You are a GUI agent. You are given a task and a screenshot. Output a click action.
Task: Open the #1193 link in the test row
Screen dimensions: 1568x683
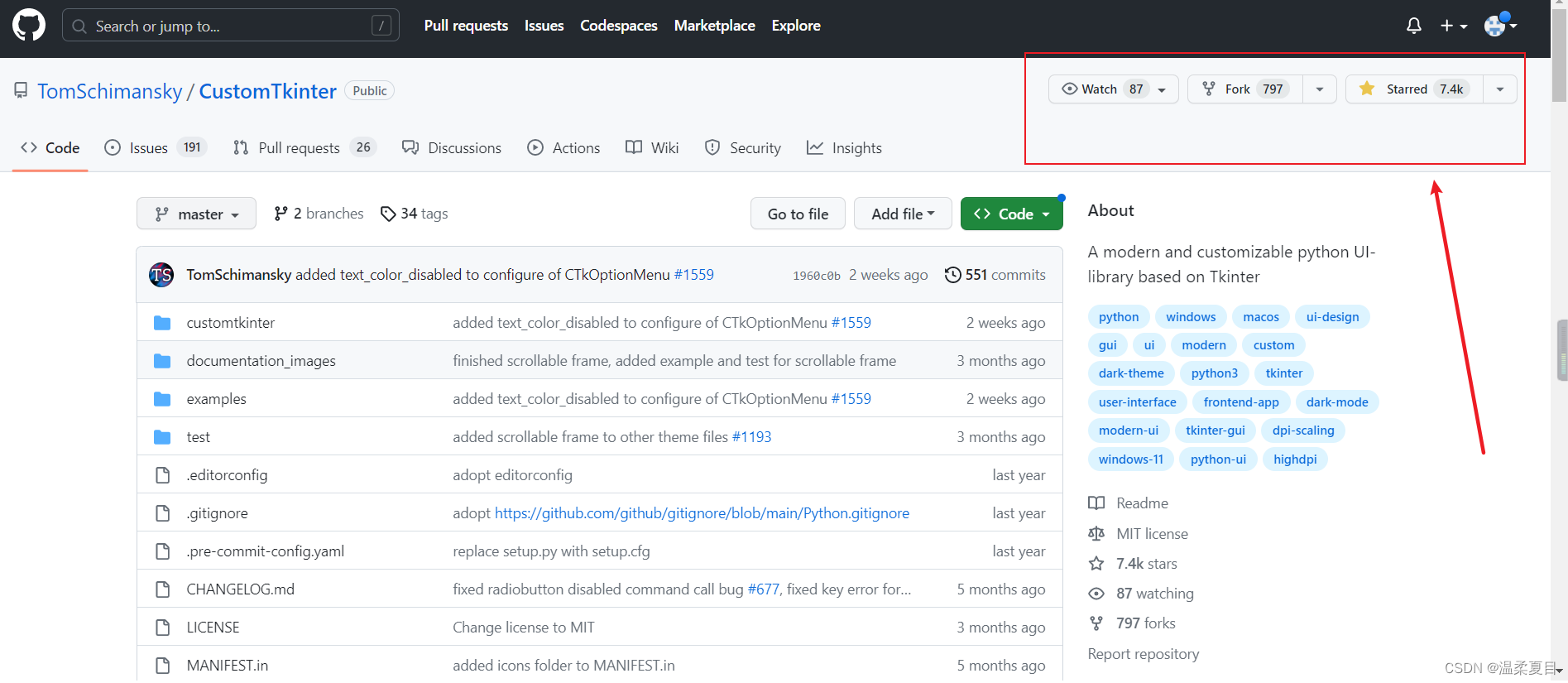coord(751,437)
